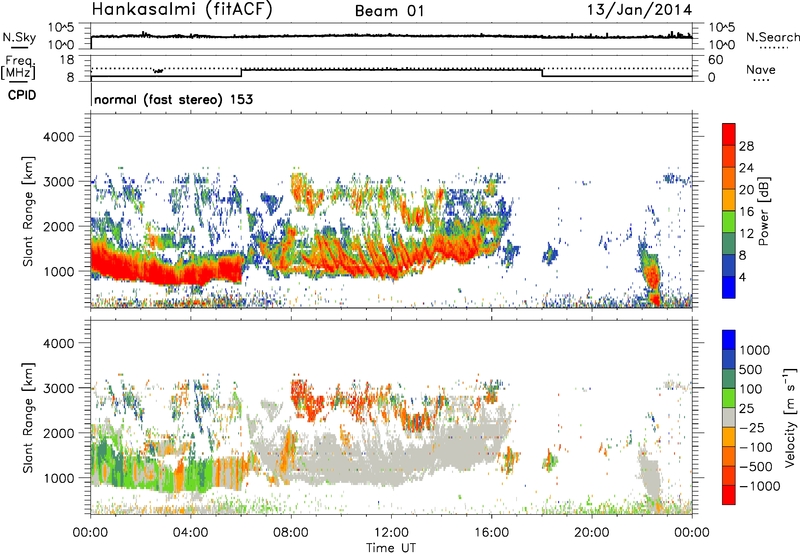This screenshot has height=554, width=800.
Task: Pick the bottom red segment of the velocity colorbar
Action: click(729, 495)
